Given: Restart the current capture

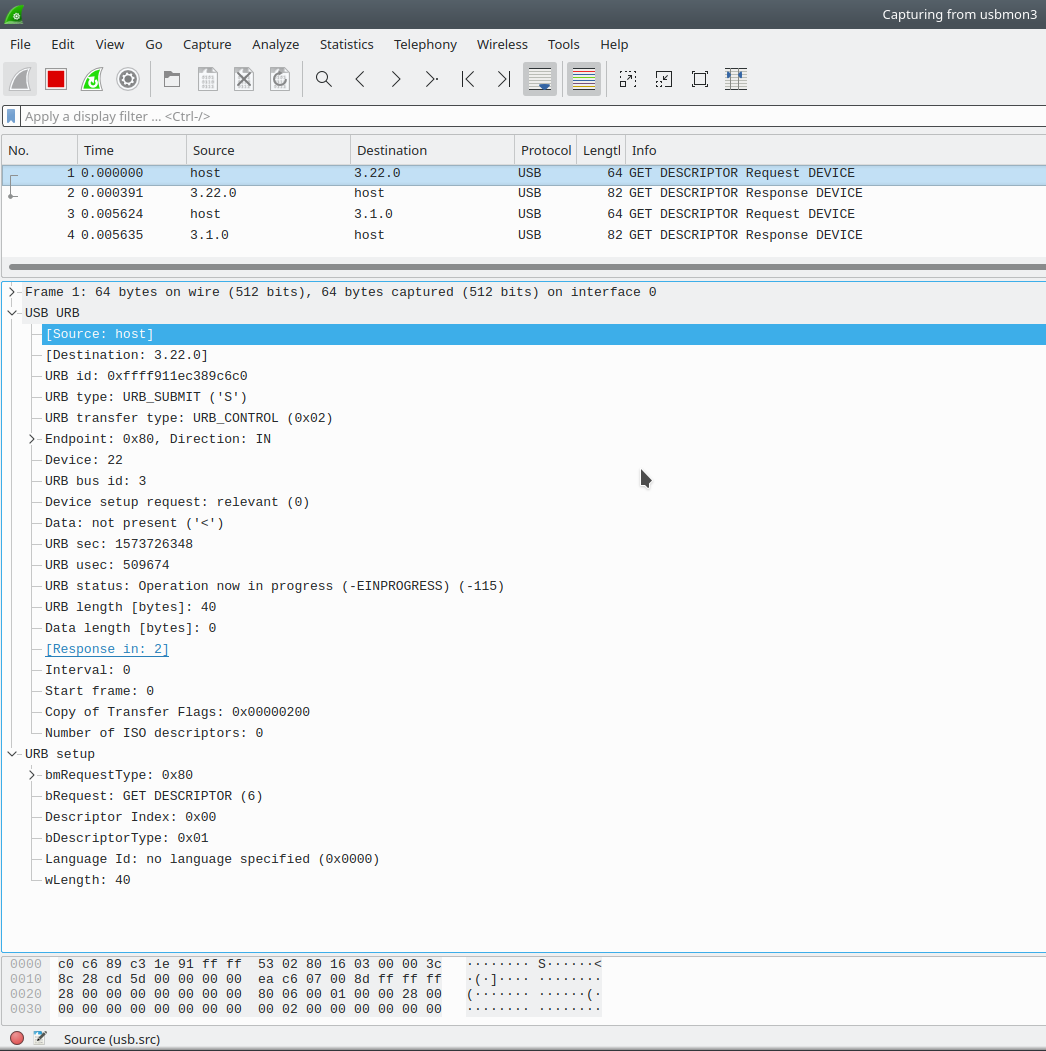Looking at the screenshot, I should (x=92, y=79).
